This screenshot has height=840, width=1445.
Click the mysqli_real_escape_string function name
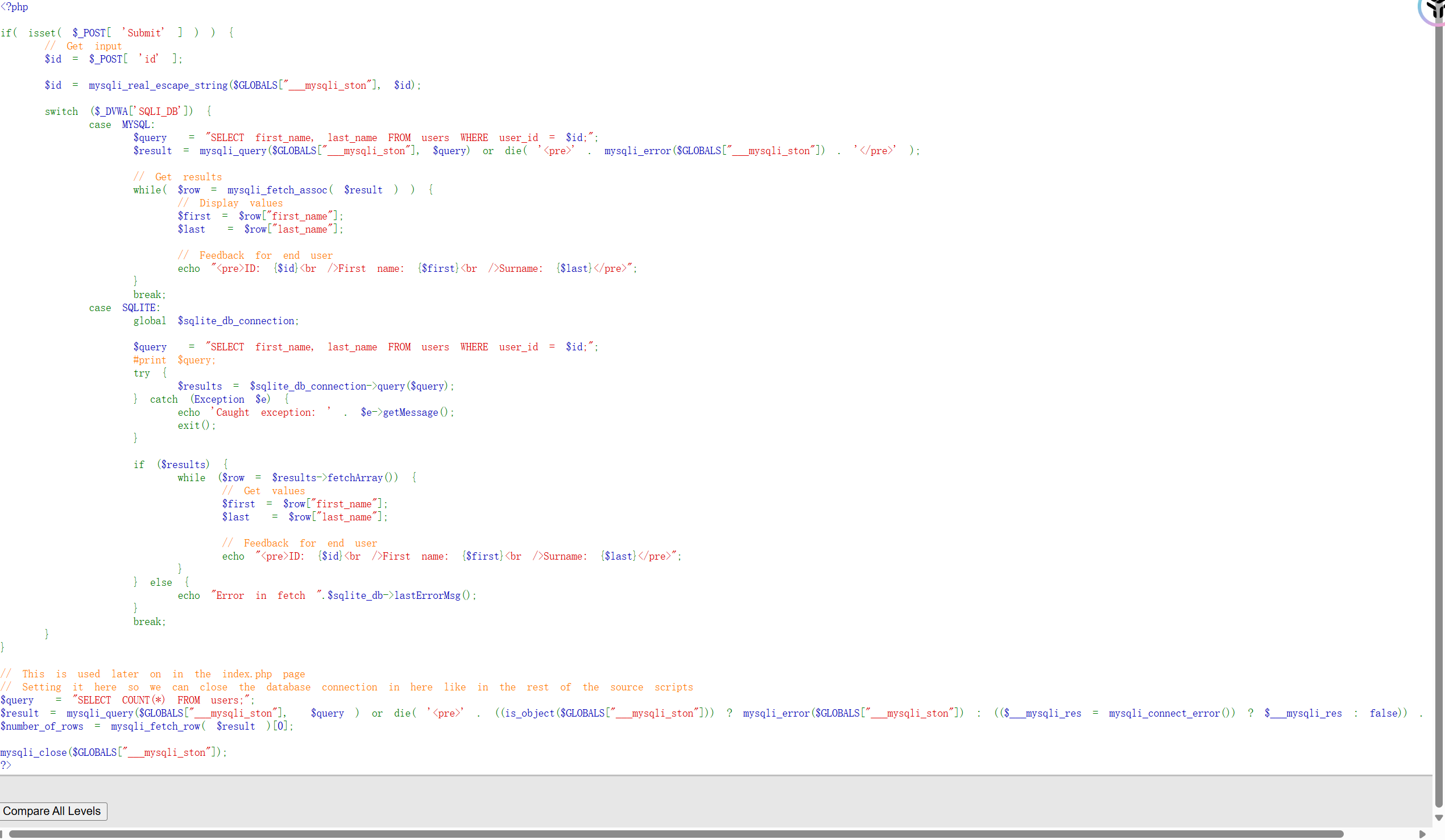158,85
